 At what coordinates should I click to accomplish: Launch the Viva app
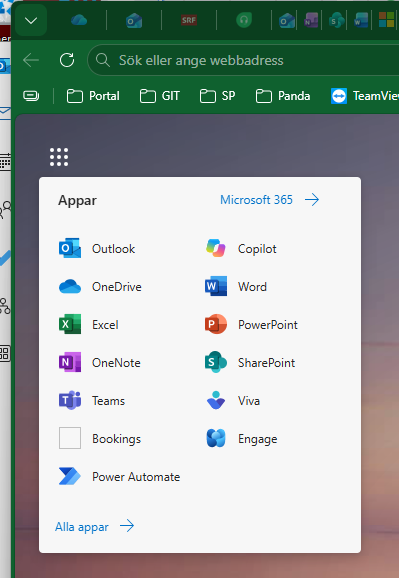coord(232,401)
